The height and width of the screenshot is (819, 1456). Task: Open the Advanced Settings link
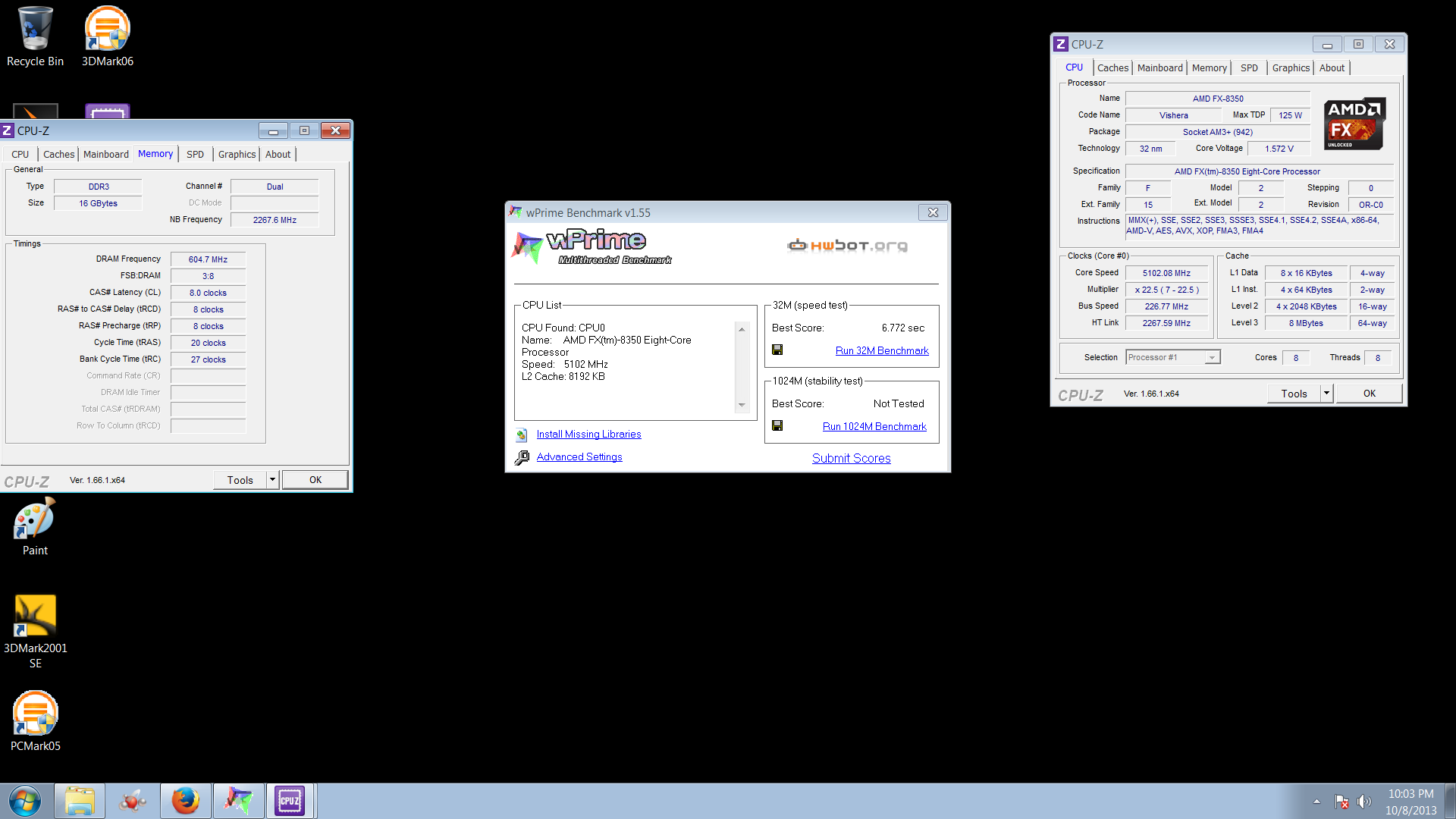point(579,457)
